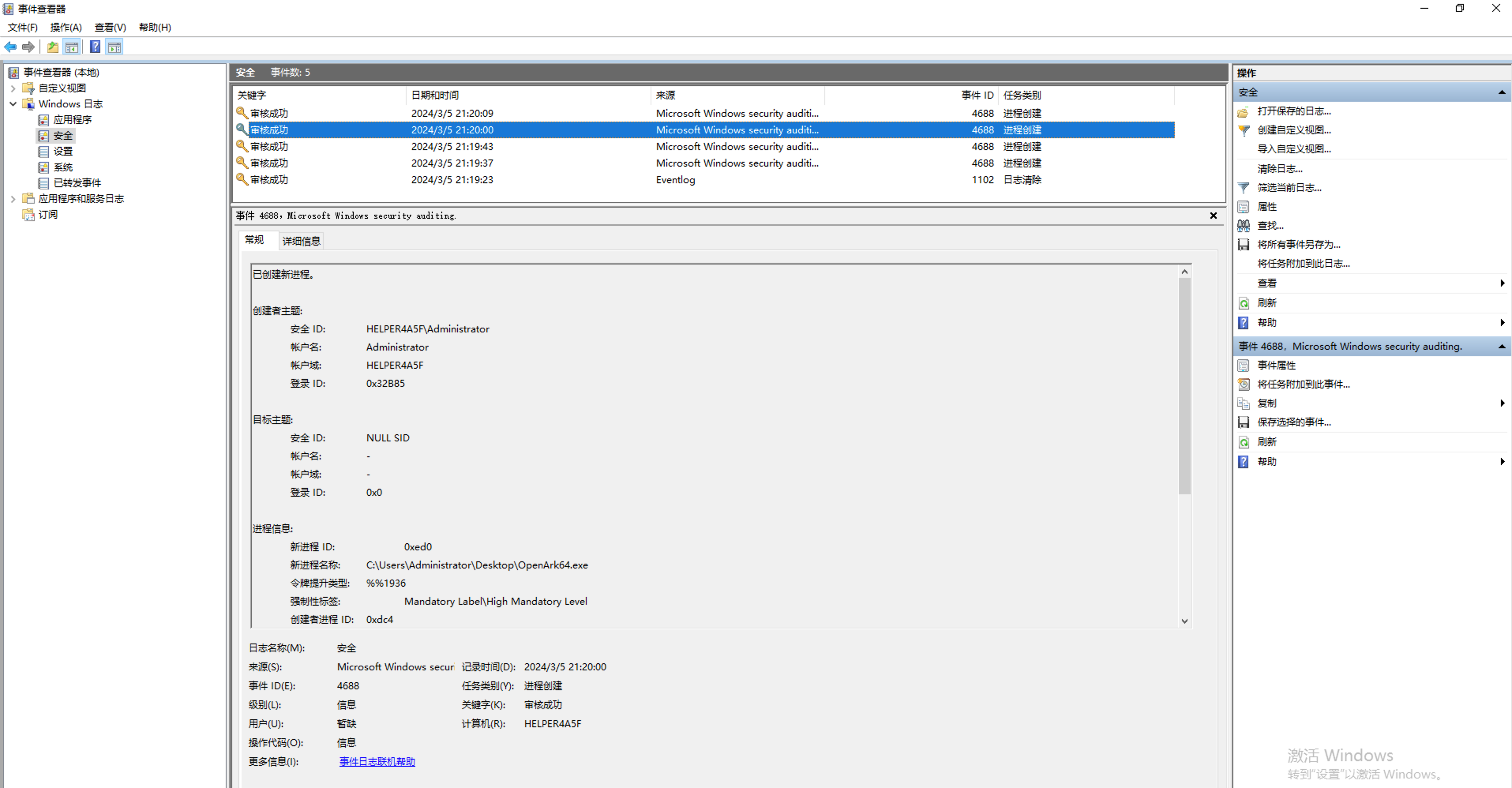Toggle the Show/Hide Action Pane toolbar icon
Image resolution: width=1512 pixels, height=788 pixels.
click(114, 47)
